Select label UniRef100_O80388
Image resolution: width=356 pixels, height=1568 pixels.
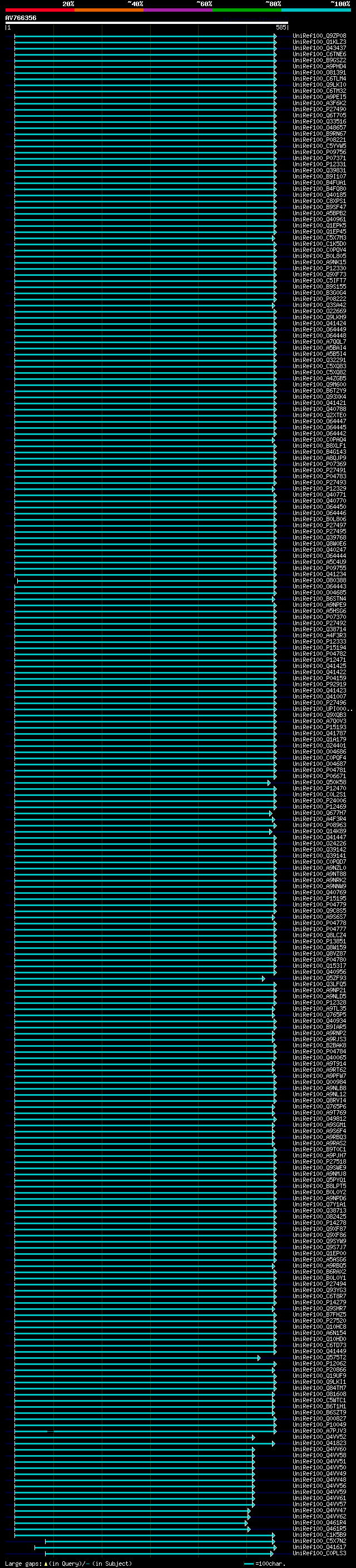[319, 580]
